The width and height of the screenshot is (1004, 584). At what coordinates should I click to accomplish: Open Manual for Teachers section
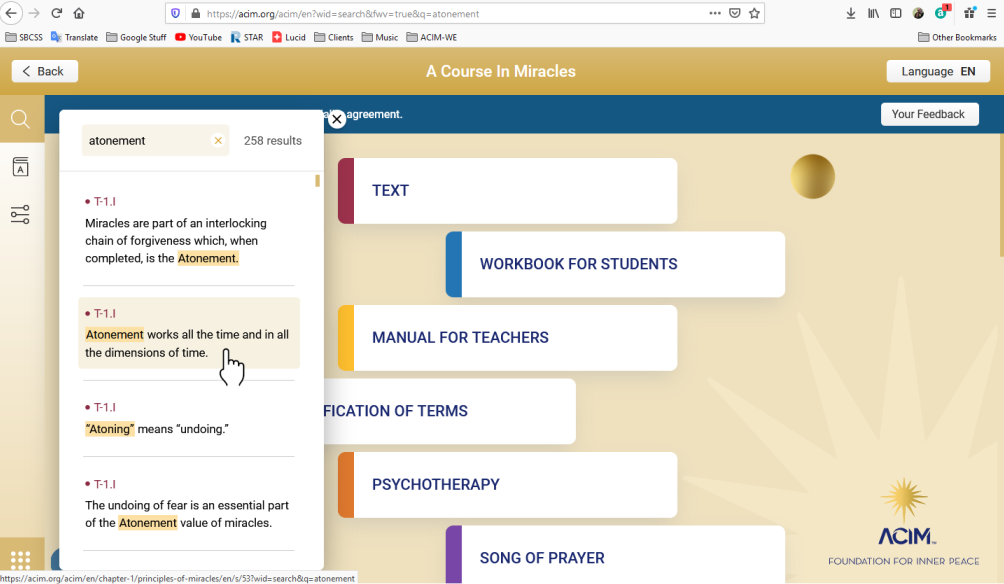(507, 337)
